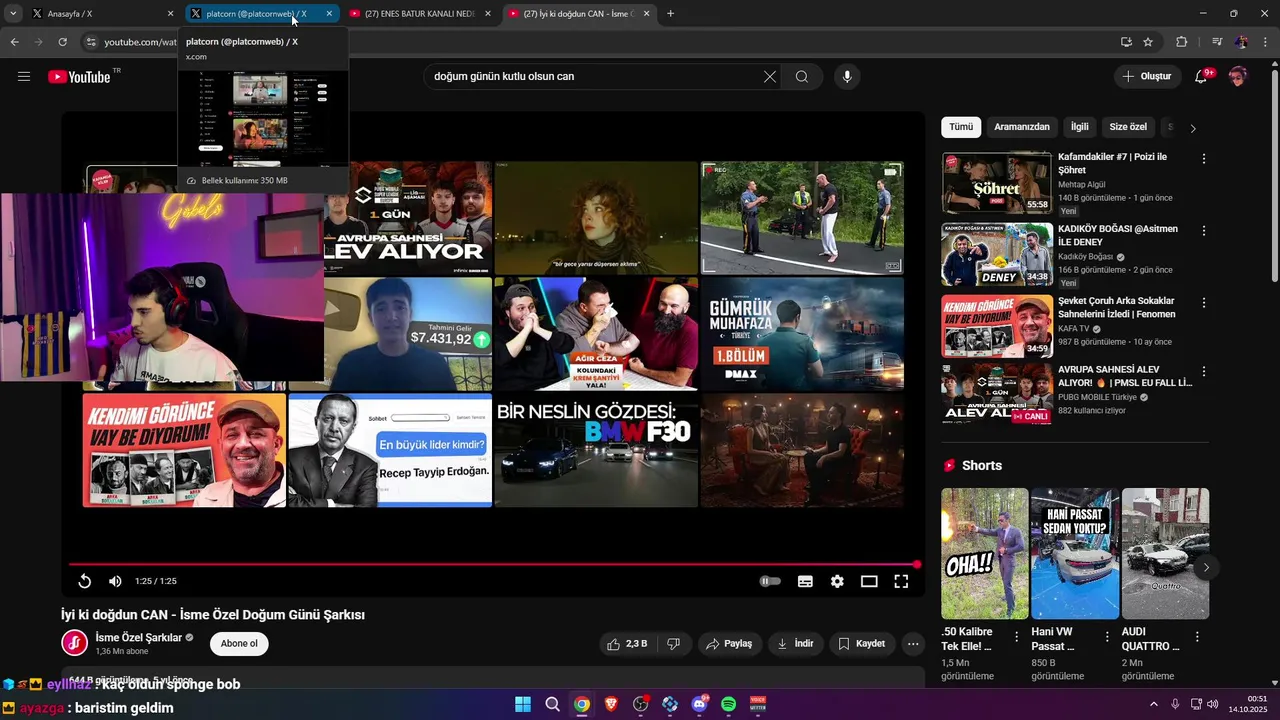This screenshot has height=720, width=1280.
Task: Open options for Hani VW Passat short
Action: pyautogui.click(x=1107, y=637)
